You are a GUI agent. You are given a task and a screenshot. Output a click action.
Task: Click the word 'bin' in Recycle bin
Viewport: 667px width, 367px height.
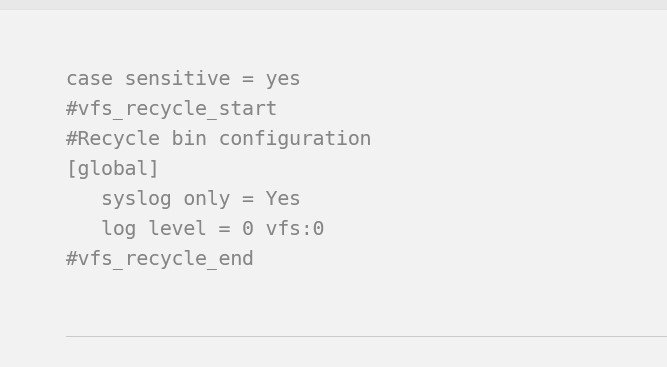(x=189, y=139)
